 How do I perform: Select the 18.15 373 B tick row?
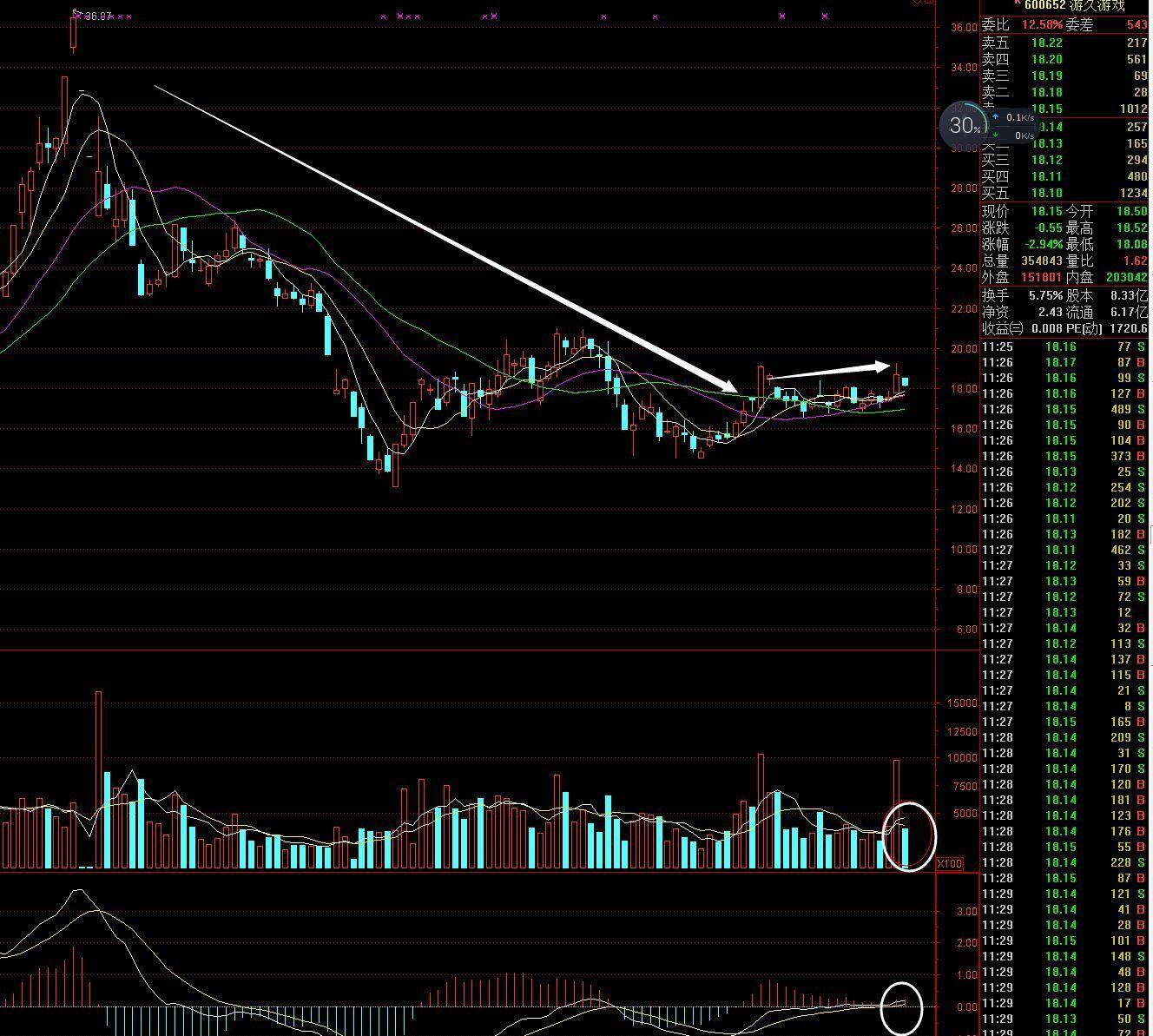click(x=1064, y=456)
